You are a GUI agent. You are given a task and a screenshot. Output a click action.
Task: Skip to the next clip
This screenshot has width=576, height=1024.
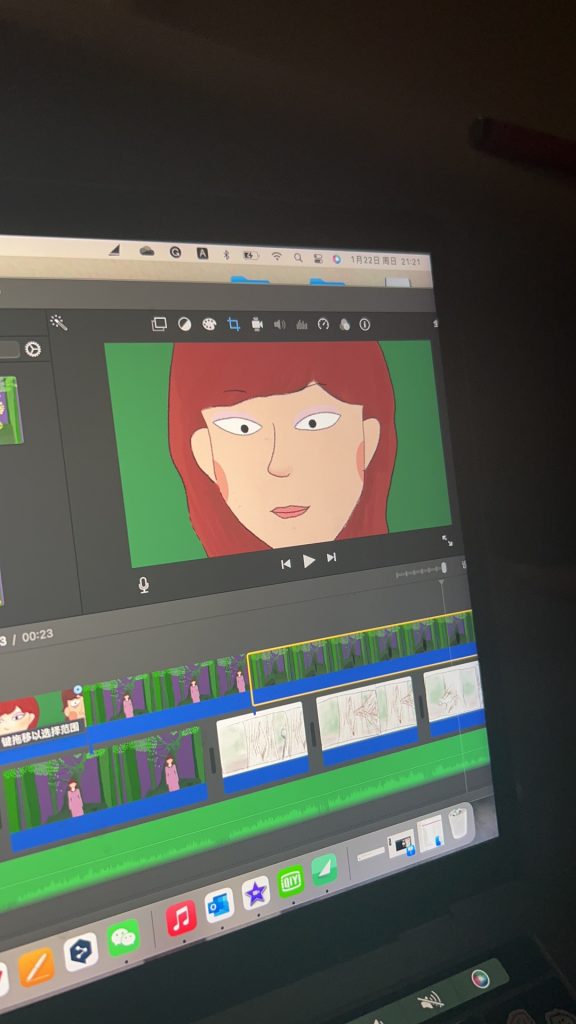click(331, 557)
